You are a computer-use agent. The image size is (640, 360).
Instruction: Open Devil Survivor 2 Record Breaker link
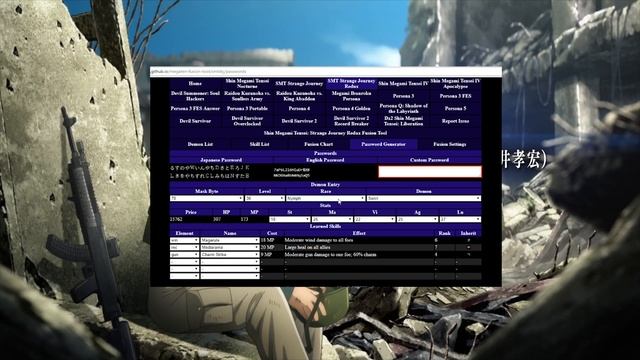(351, 121)
